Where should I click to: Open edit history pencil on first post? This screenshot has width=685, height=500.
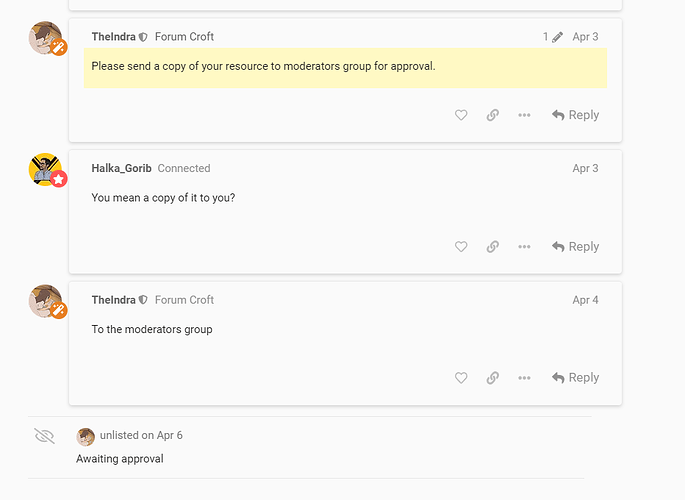coord(552,37)
